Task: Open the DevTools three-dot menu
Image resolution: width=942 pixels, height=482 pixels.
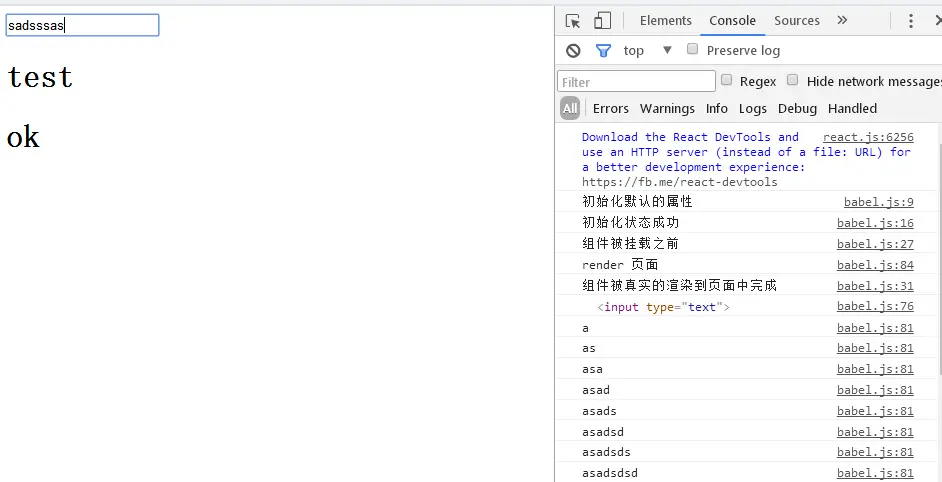Action: 911,21
